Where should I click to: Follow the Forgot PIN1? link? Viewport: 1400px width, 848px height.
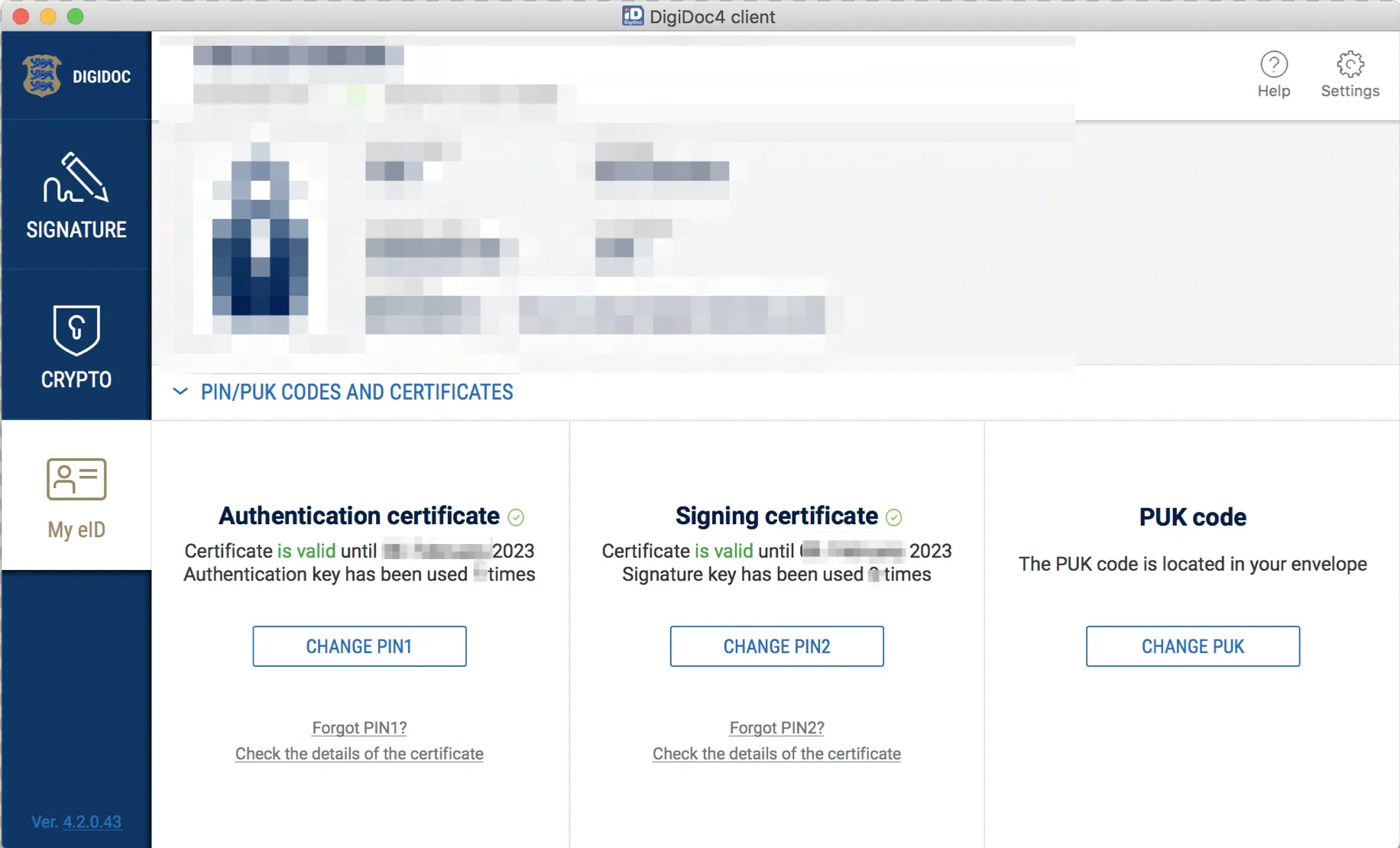359,727
